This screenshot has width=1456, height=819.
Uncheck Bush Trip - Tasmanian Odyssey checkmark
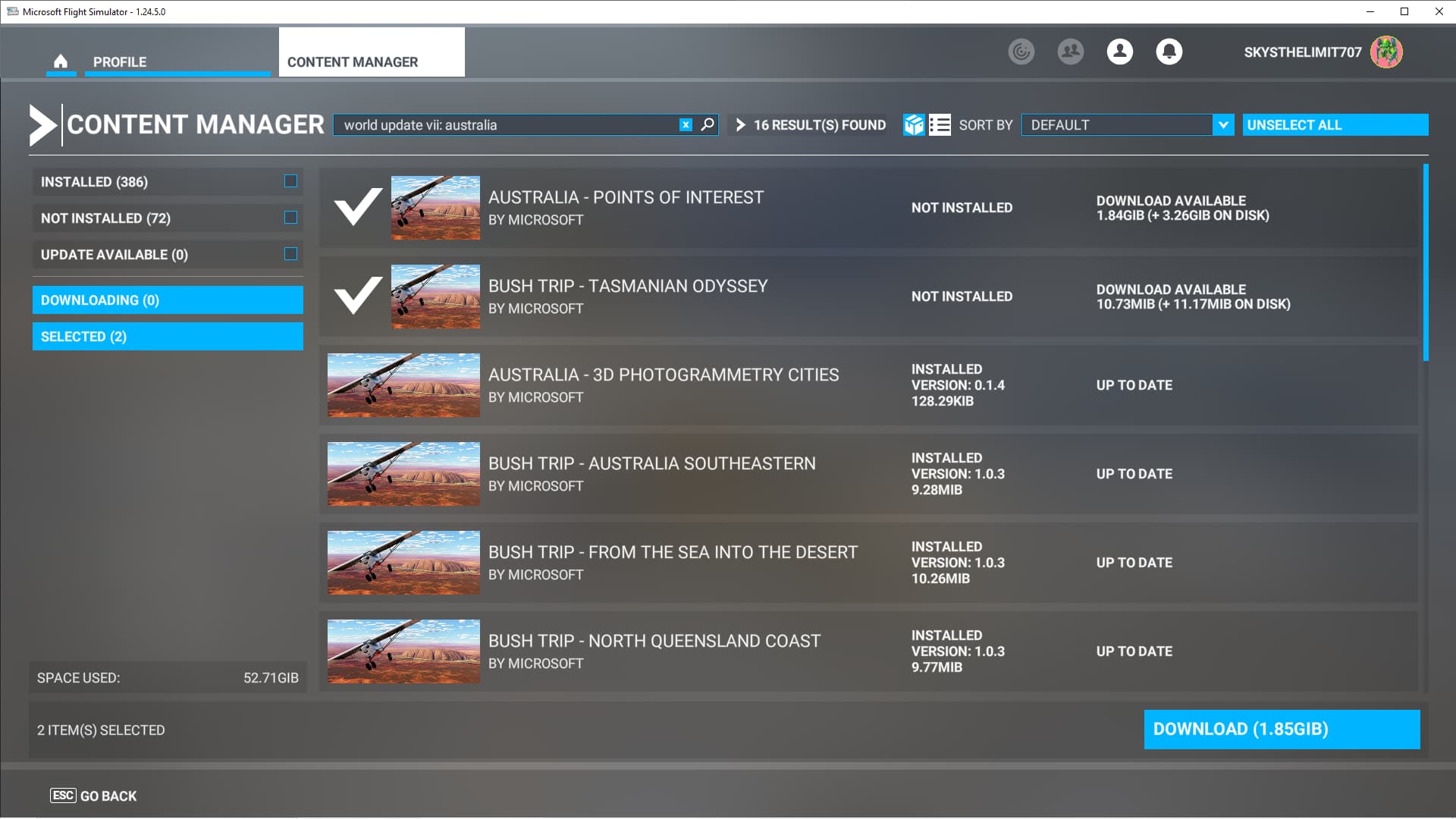point(358,296)
